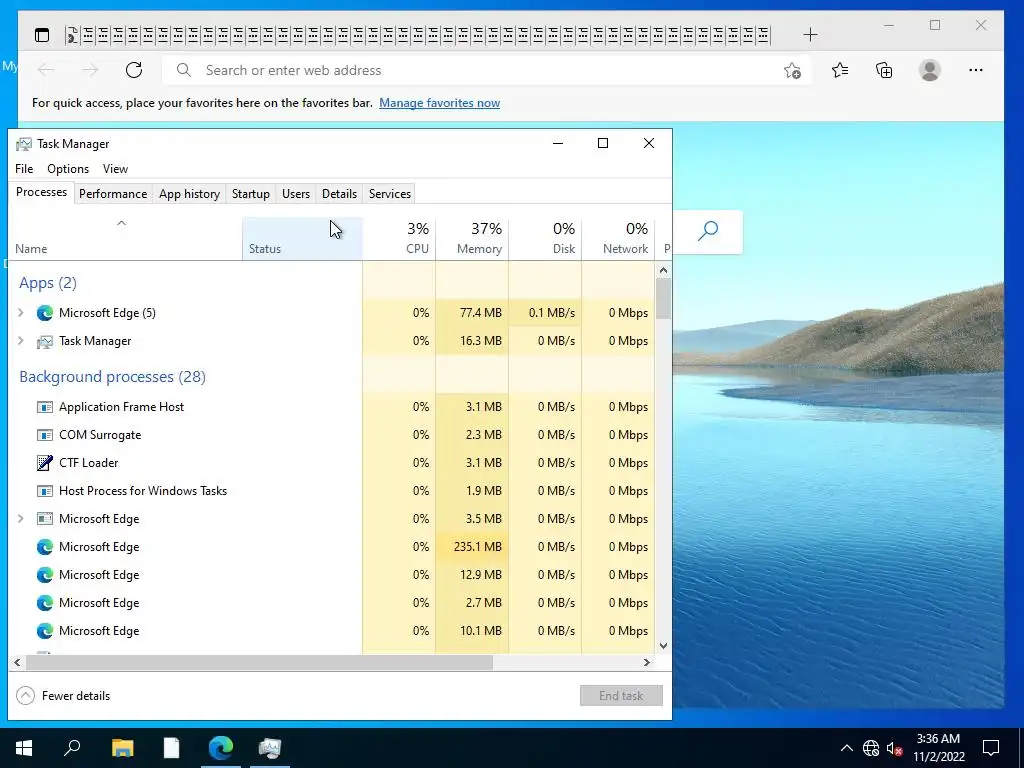Image resolution: width=1024 pixels, height=768 pixels.
Task: Select Host Process for Windows Tasks row
Action: click(x=332, y=491)
